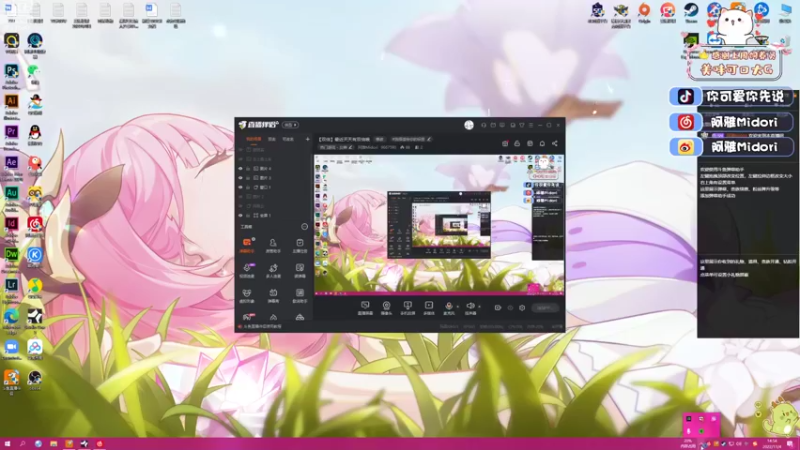The height and width of the screenshot is (450, 800).
Task: Add a new scene with plus icon
Action: [307, 139]
